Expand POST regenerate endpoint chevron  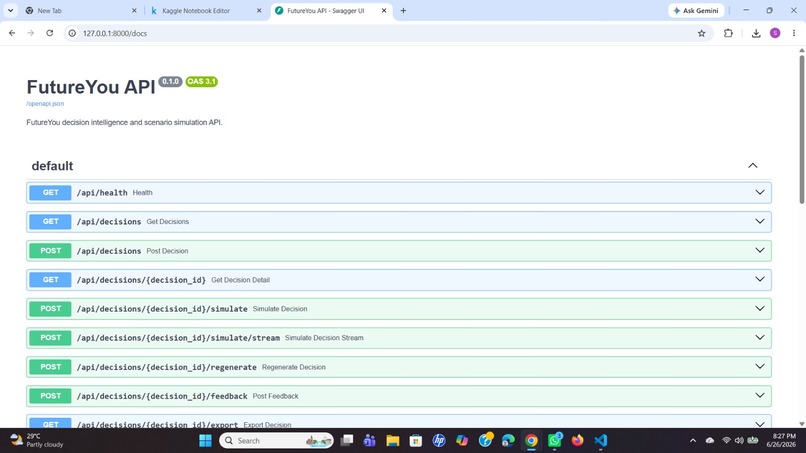tap(760, 367)
